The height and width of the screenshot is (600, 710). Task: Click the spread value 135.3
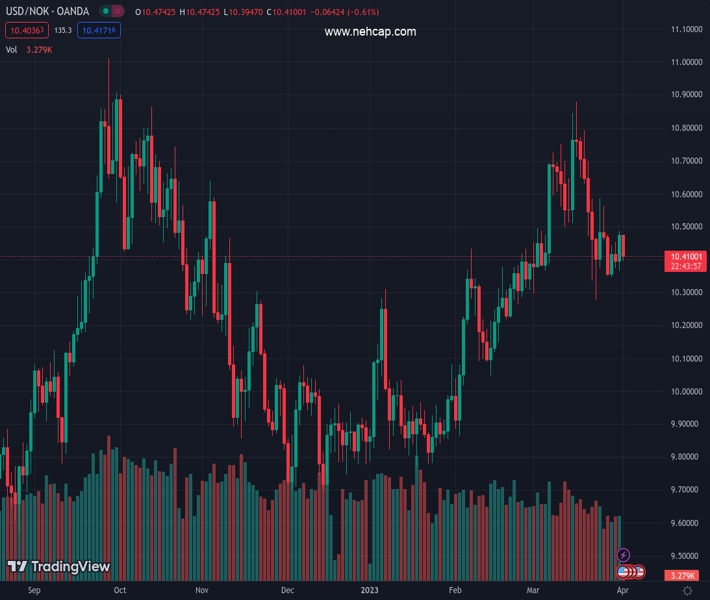pos(63,30)
